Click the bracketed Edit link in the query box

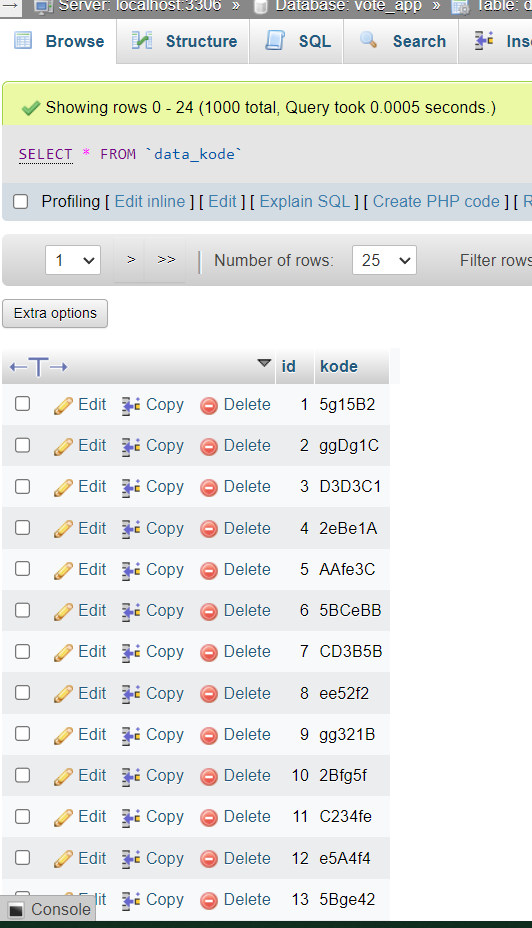click(223, 202)
